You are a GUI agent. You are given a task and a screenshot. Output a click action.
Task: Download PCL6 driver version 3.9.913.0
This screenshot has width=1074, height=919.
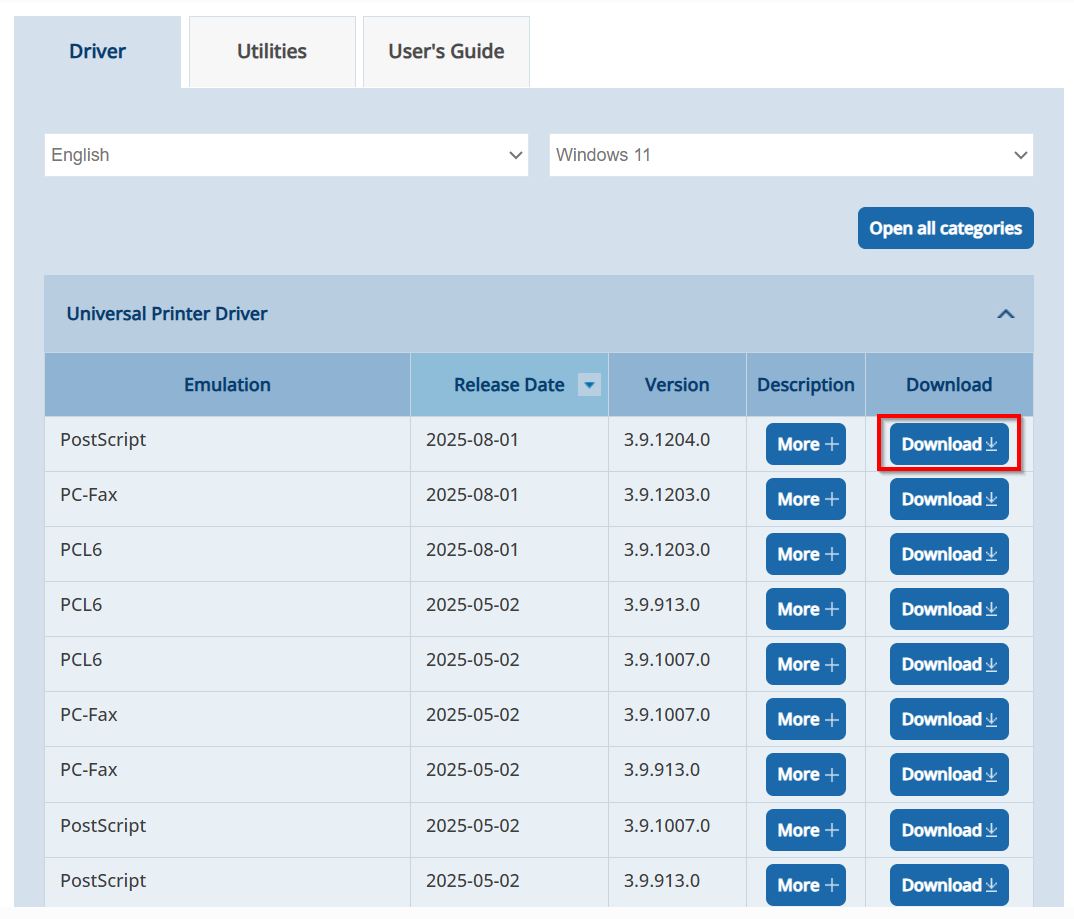[948, 609]
